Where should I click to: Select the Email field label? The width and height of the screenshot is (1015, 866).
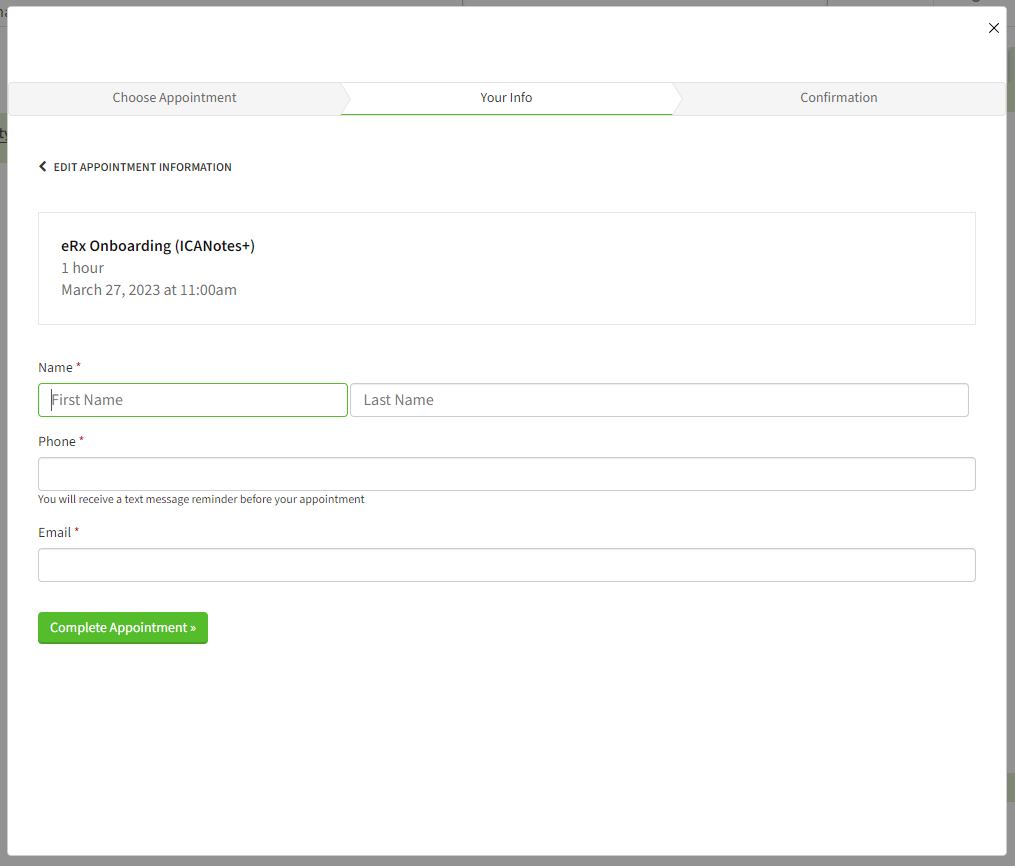[54, 533]
